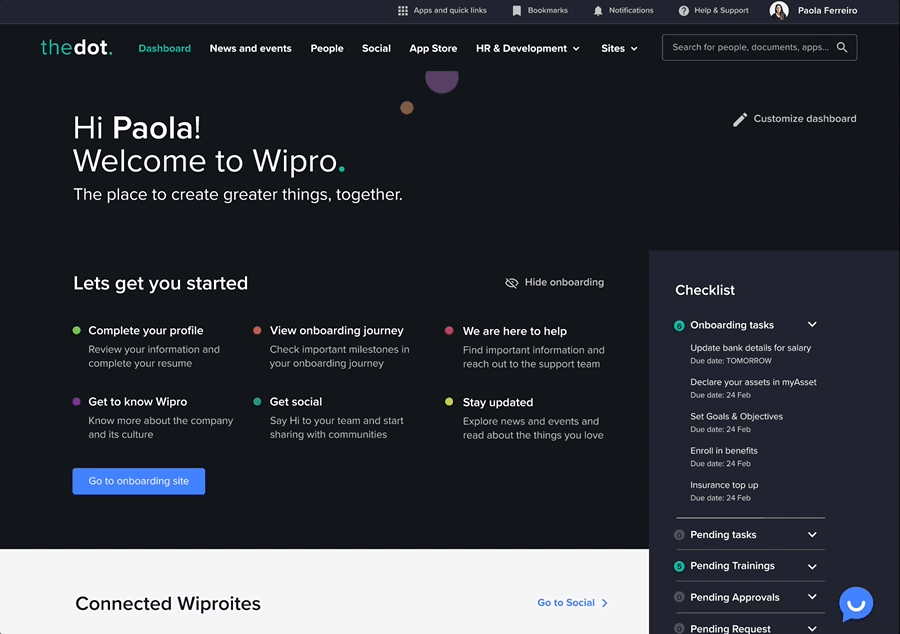Click the Help & Support label

721,10
